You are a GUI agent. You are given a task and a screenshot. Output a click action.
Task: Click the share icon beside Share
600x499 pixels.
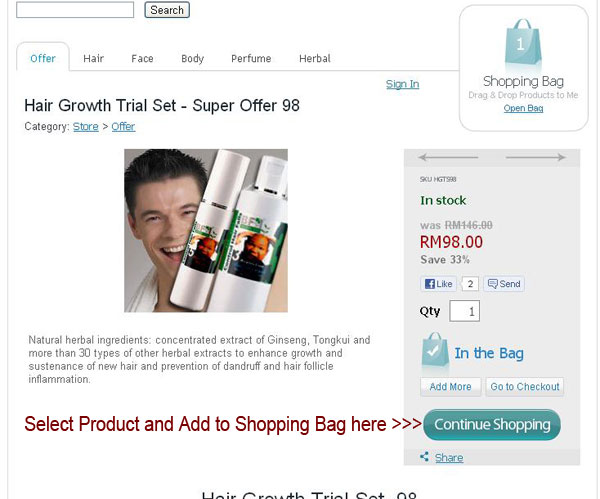pyautogui.click(x=424, y=457)
